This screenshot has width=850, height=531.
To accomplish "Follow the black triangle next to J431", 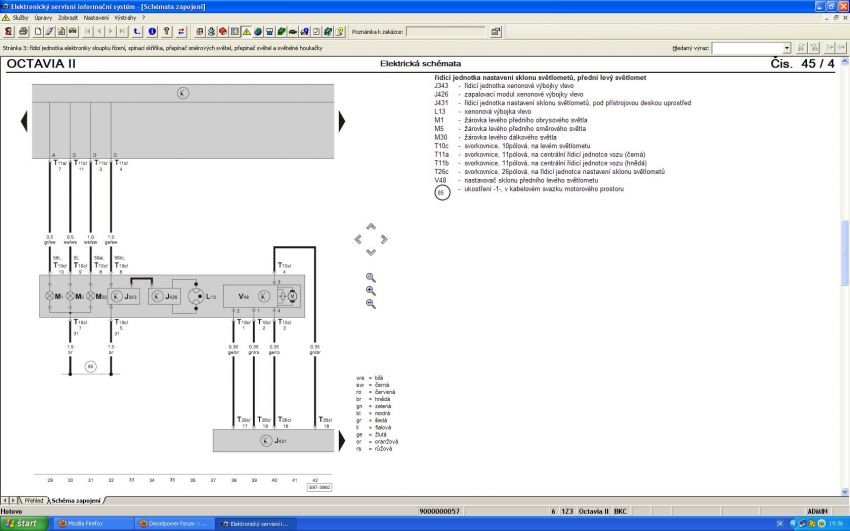I will pos(342,441).
